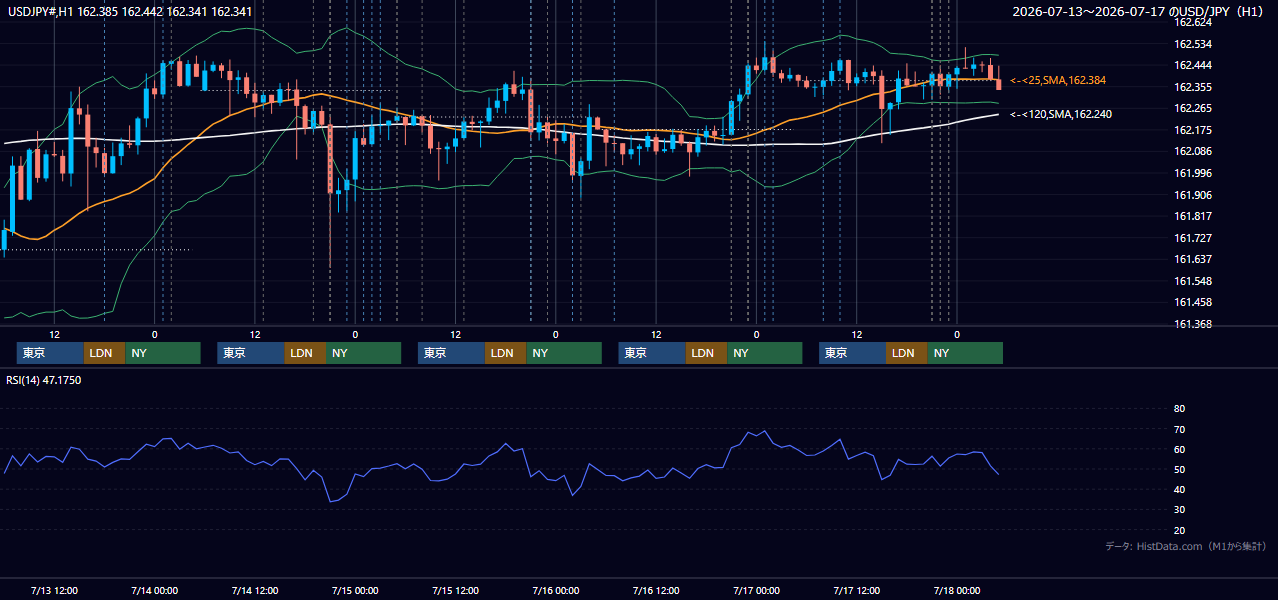Click price axis value 161.368

pos(1192,324)
